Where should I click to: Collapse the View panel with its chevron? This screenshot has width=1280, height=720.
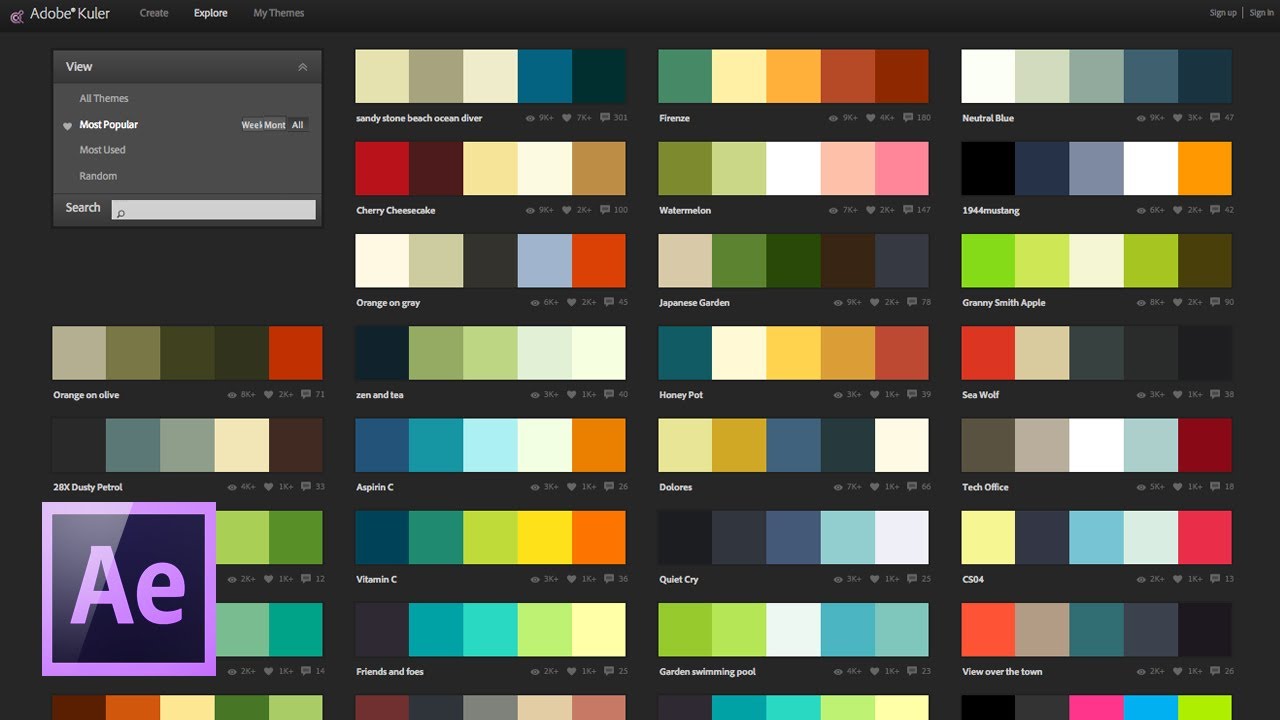(302, 67)
